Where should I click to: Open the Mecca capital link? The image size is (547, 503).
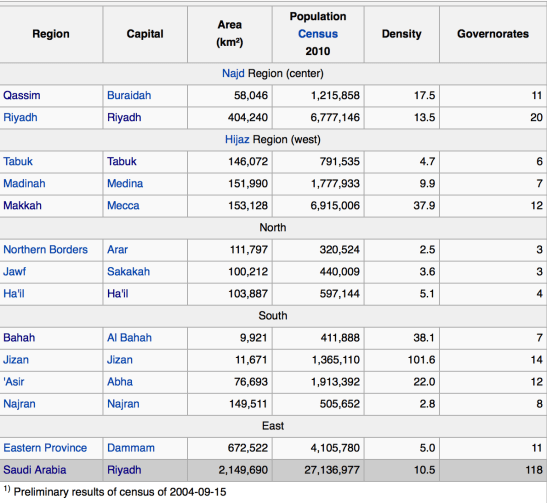123,205
